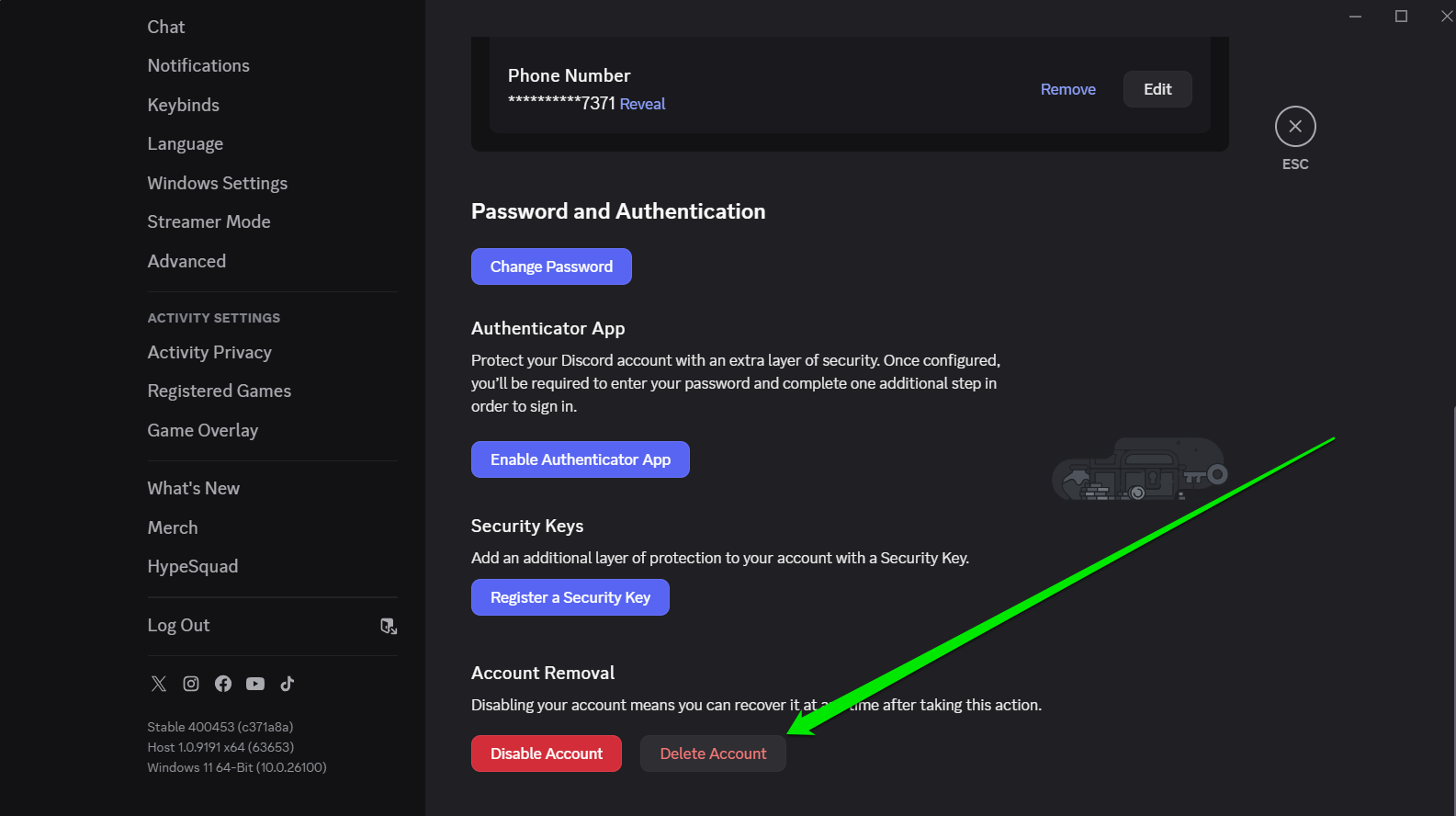Viewport: 1456px width, 816px height.
Task: Open Activity Privacy settings
Action: (x=209, y=352)
